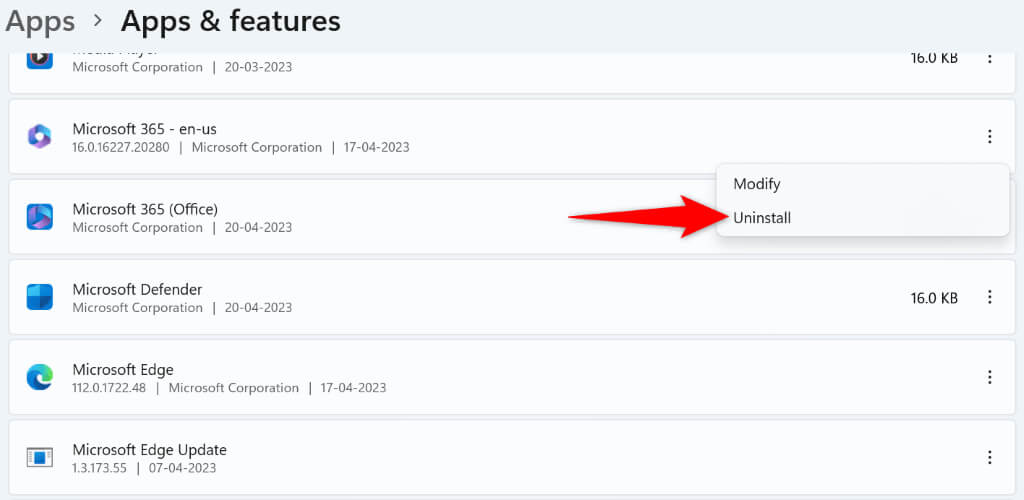This screenshot has height=500, width=1024.
Task: Click the Microsoft Edge Update icon
Action: click(39, 457)
